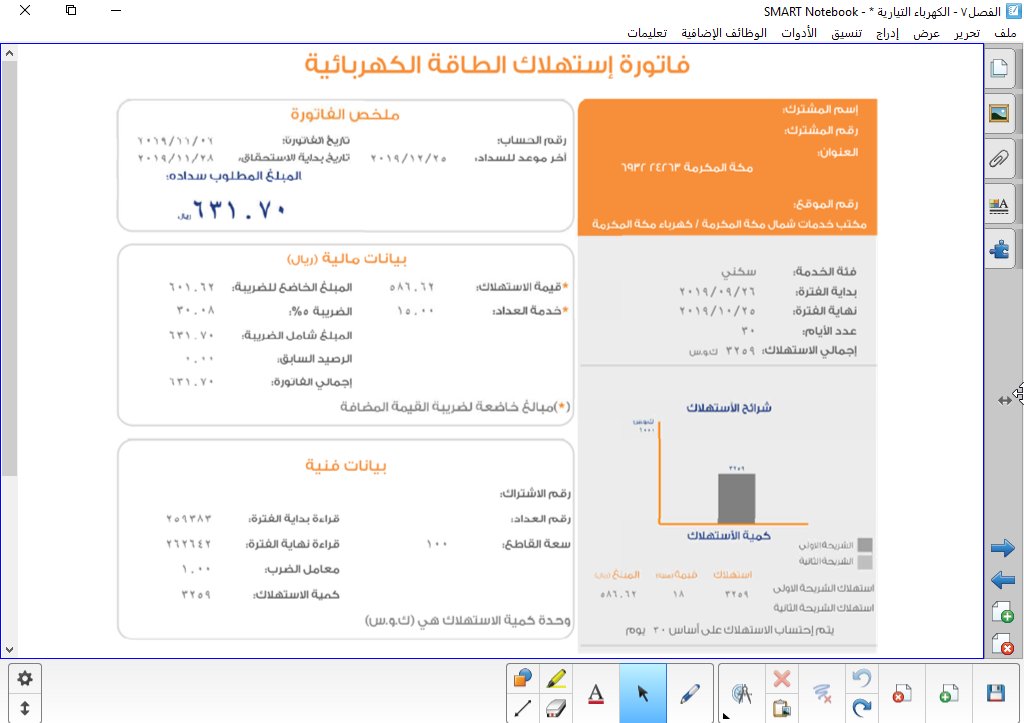The width and height of the screenshot is (1024, 723).
Task: Click the شرائح الأستهلاك chart title
Action: (729, 408)
